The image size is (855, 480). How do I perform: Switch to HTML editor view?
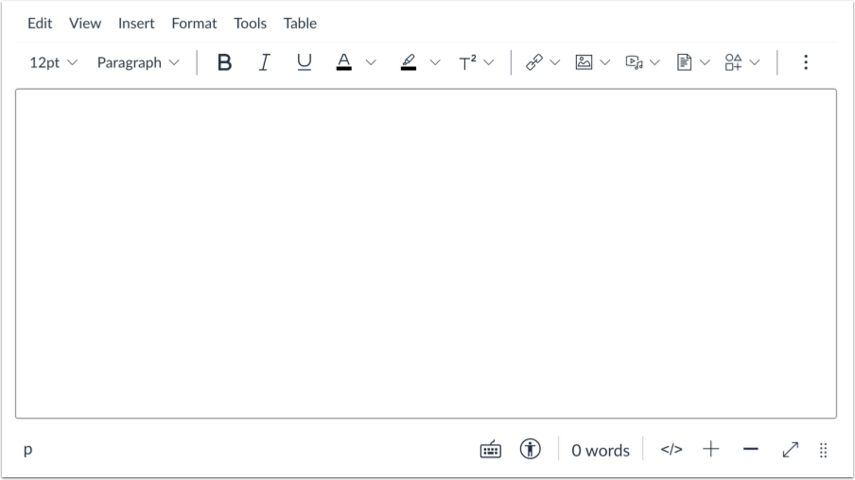pos(672,450)
